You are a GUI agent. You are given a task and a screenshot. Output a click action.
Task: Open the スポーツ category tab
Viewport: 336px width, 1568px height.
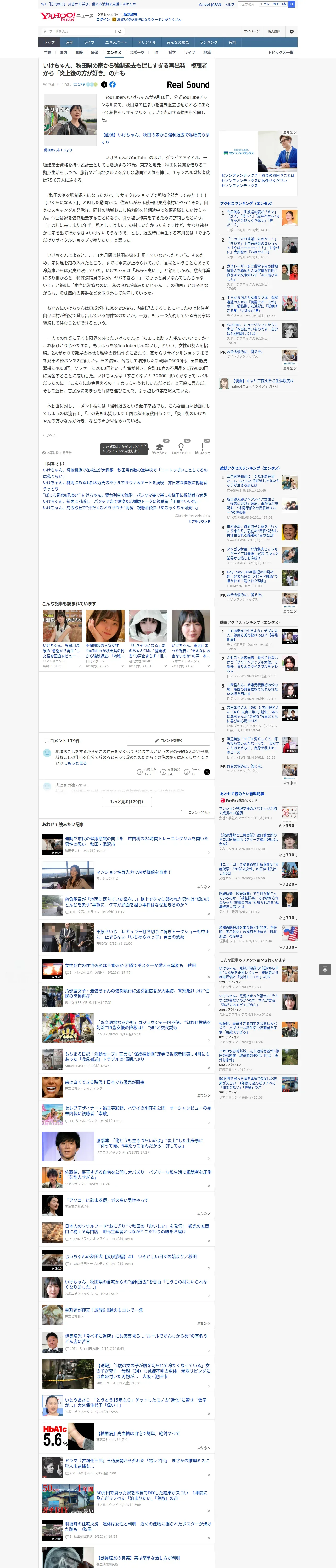point(137,52)
